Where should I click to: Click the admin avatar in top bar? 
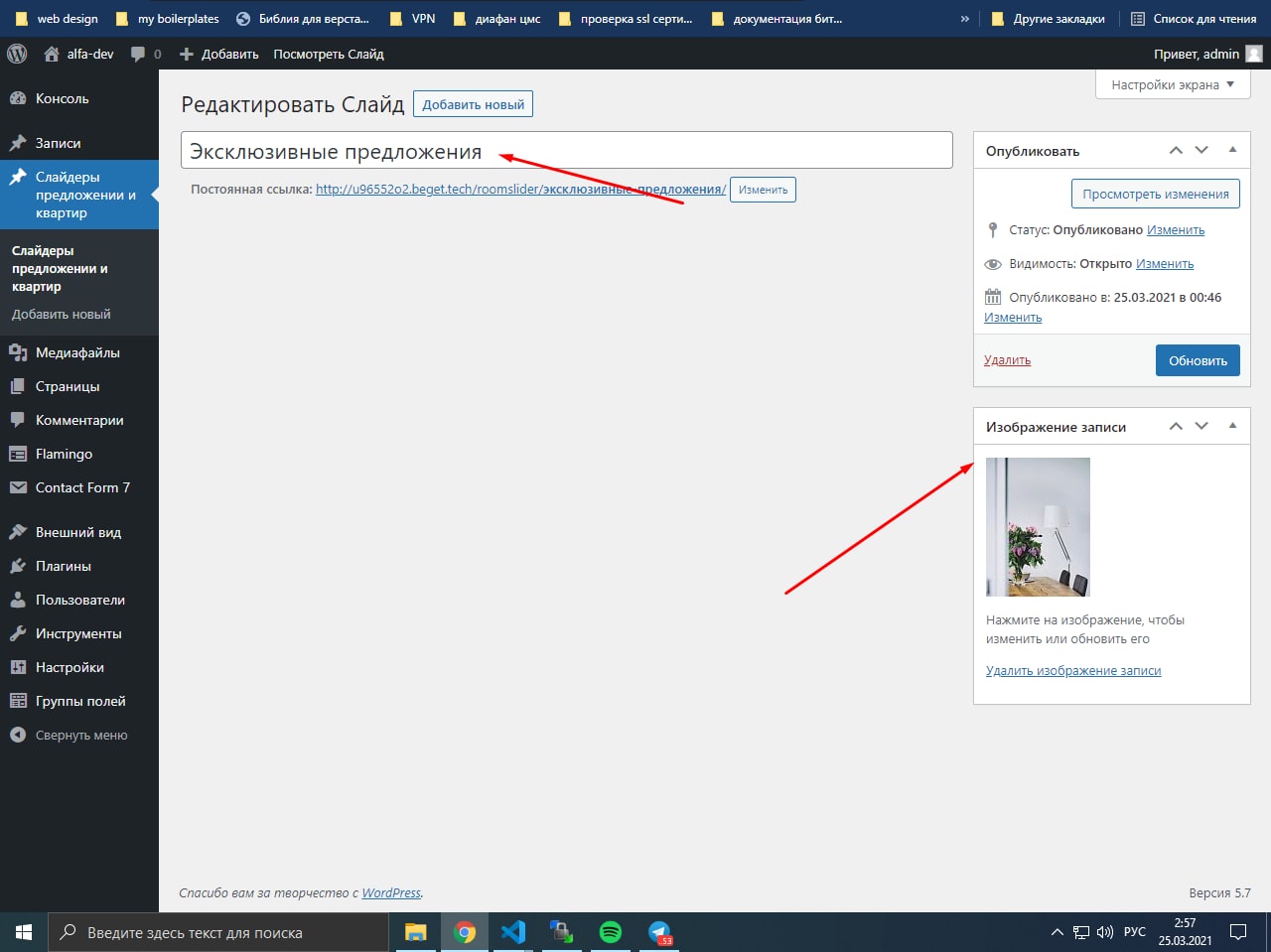[x=1254, y=54]
